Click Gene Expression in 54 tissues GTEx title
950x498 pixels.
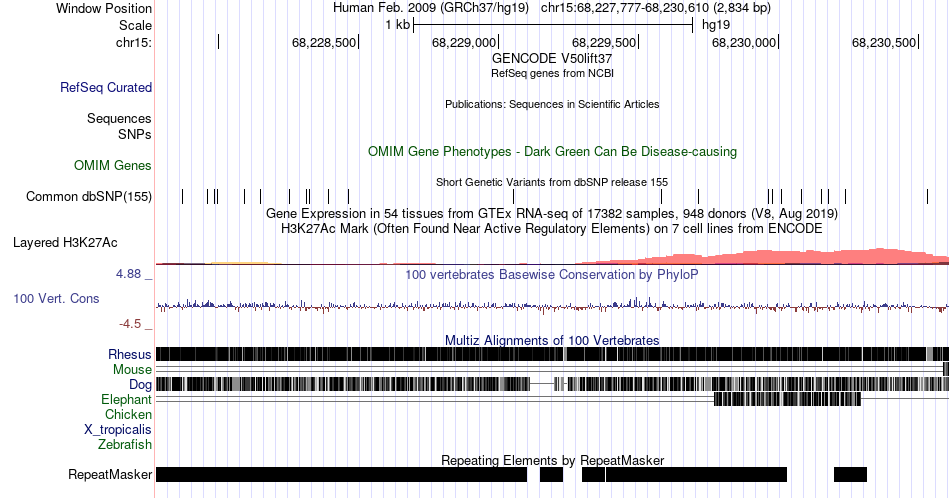[x=552, y=214]
